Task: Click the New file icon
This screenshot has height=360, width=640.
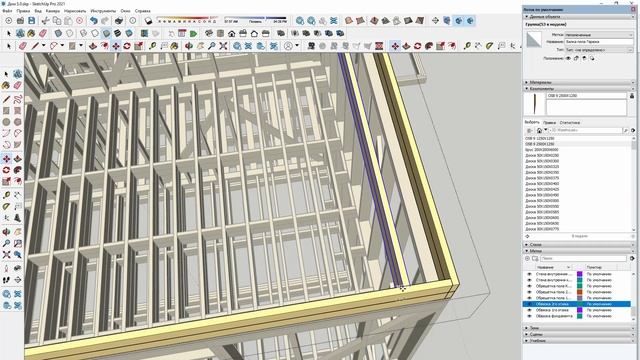Action: (x=9, y=20)
